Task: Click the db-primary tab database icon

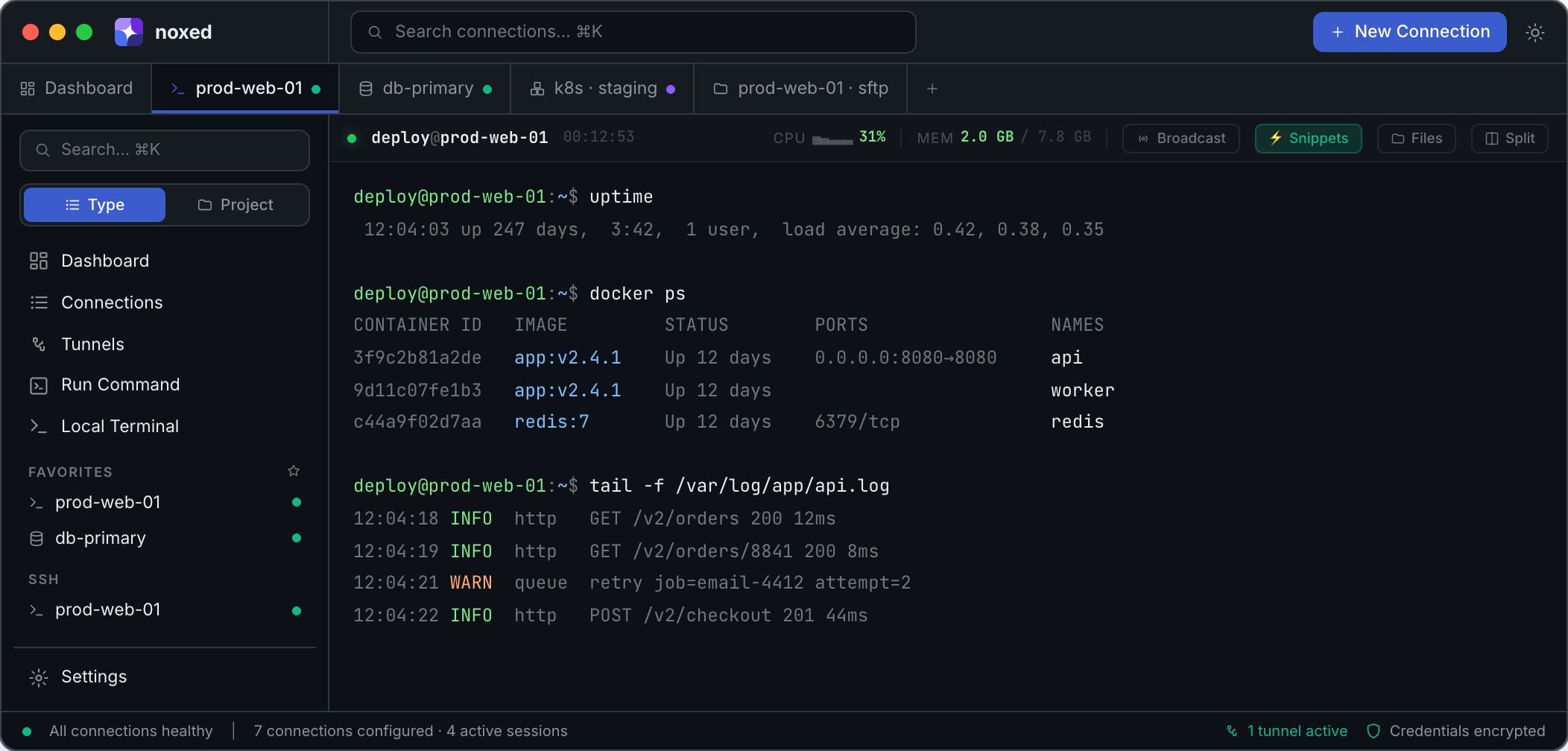Action: click(366, 89)
